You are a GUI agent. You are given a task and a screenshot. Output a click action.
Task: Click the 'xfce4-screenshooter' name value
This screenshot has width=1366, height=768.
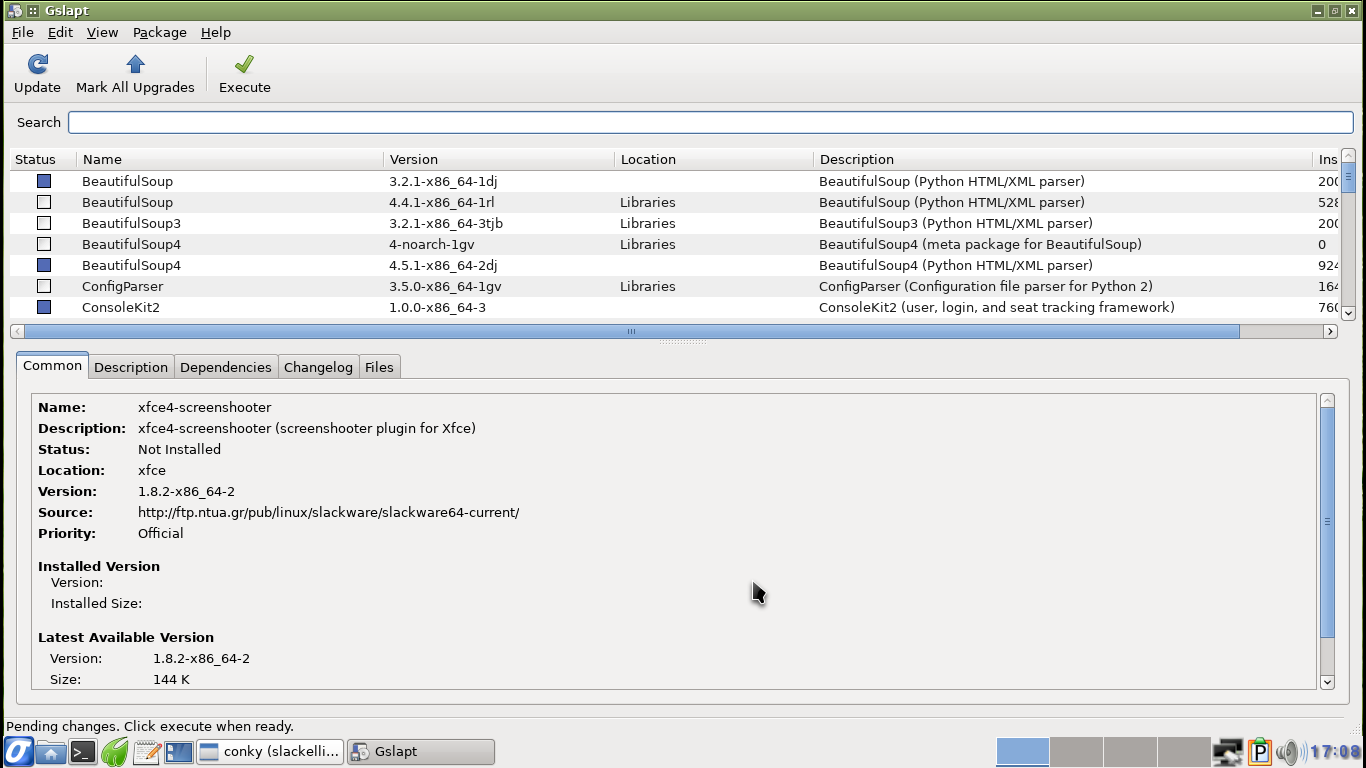click(204, 407)
